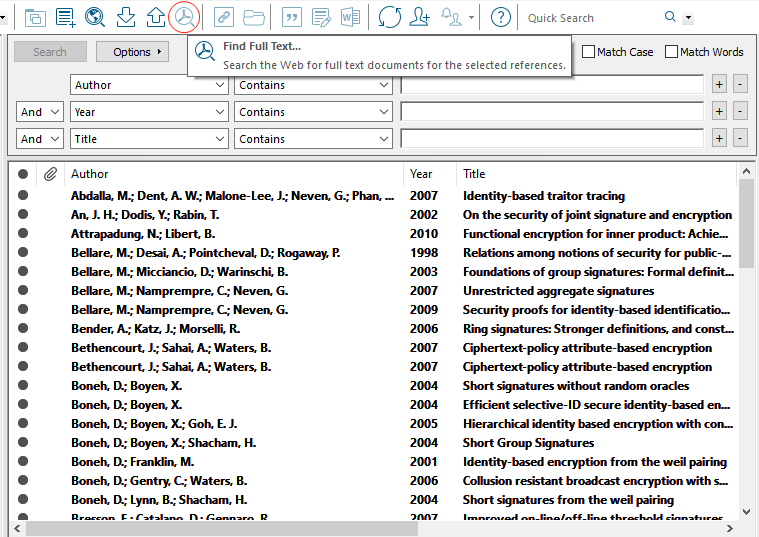759x537 pixels.
Task: Click the Sync Library circular arrows icon
Action: click(389, 17)
